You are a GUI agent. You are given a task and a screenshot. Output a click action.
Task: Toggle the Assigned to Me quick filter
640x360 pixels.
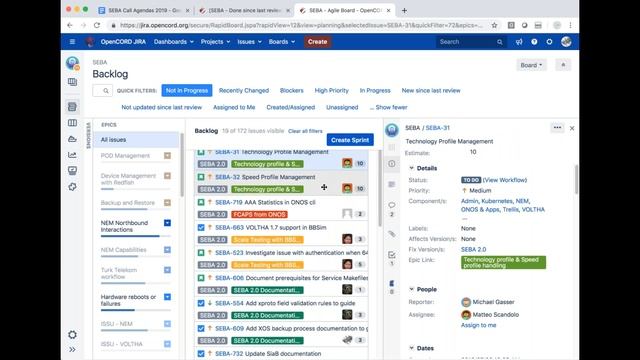click(x=234, y=107)
